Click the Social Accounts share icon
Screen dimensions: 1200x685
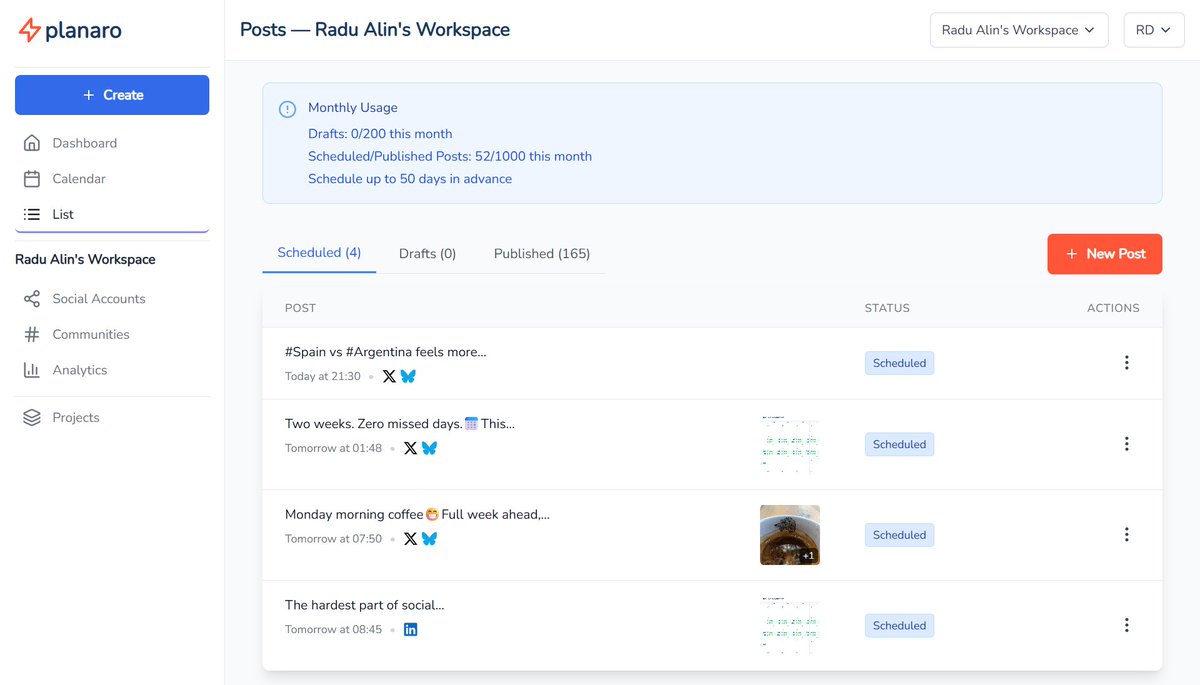[x=32, y=299]
